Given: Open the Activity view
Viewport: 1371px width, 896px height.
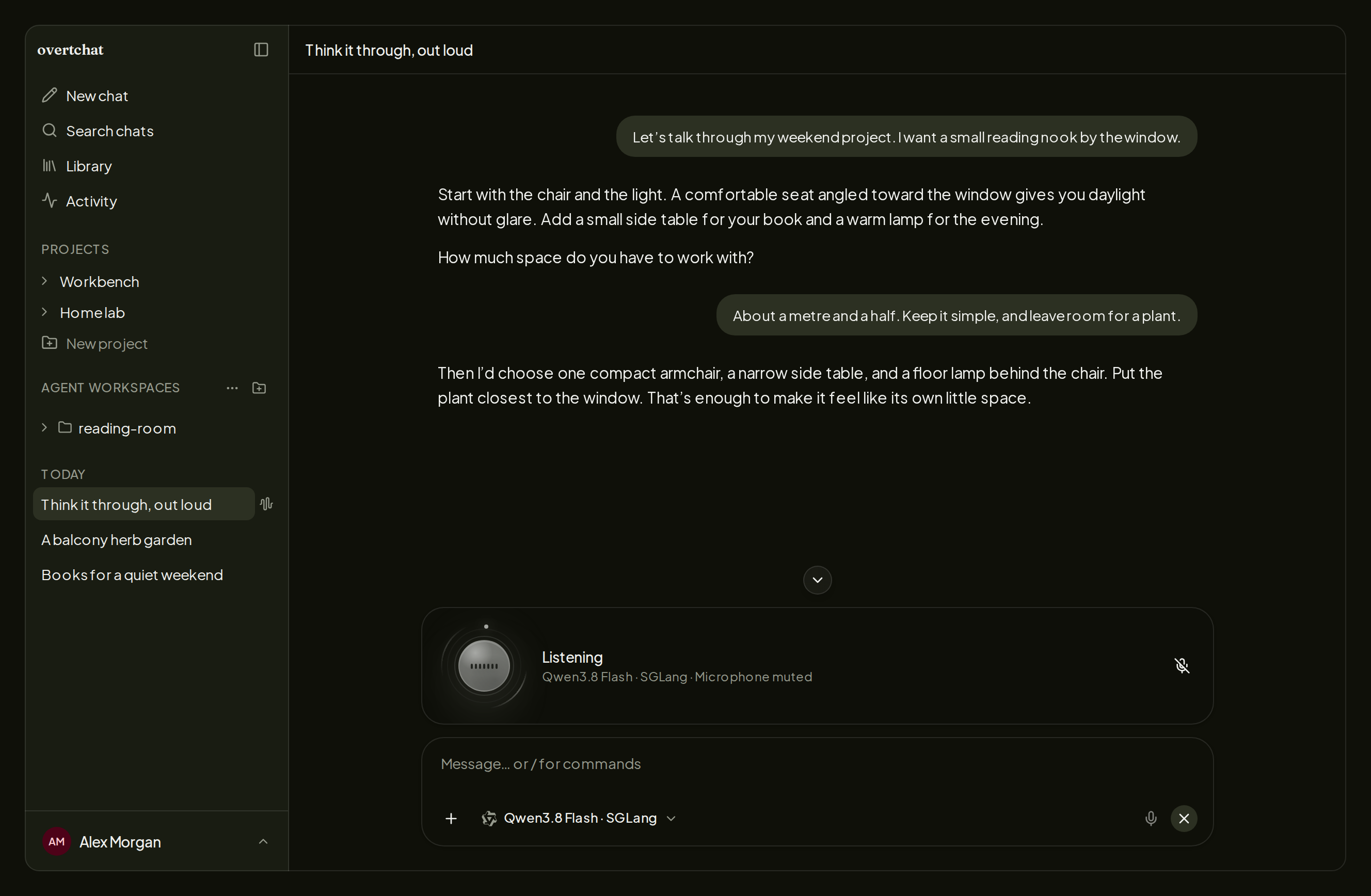Looking at the screenshot, I should [x=156, y=201].
